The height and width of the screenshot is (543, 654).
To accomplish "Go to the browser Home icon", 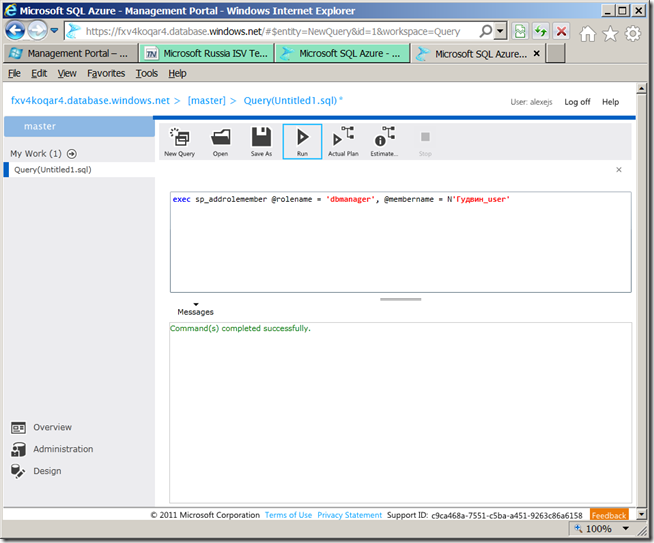I will tap(588, 33).
